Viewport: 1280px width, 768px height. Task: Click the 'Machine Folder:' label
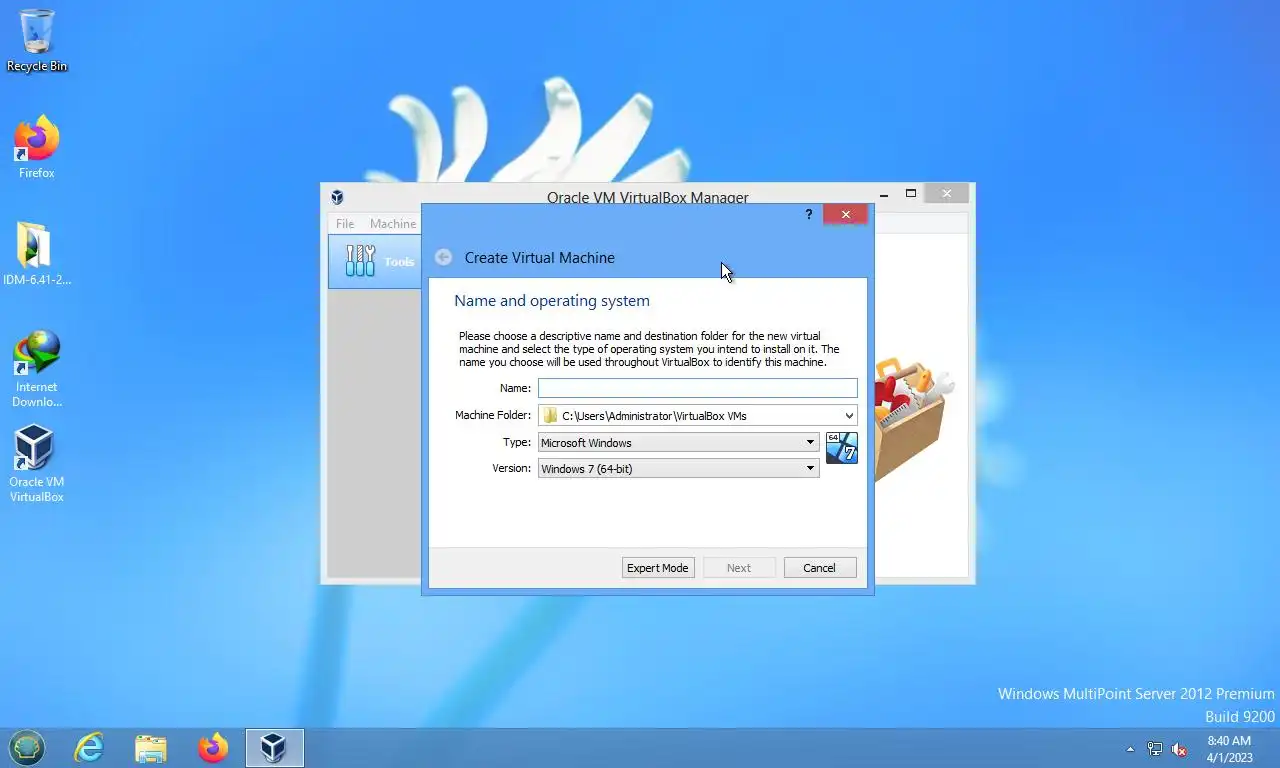click(493, 415)
